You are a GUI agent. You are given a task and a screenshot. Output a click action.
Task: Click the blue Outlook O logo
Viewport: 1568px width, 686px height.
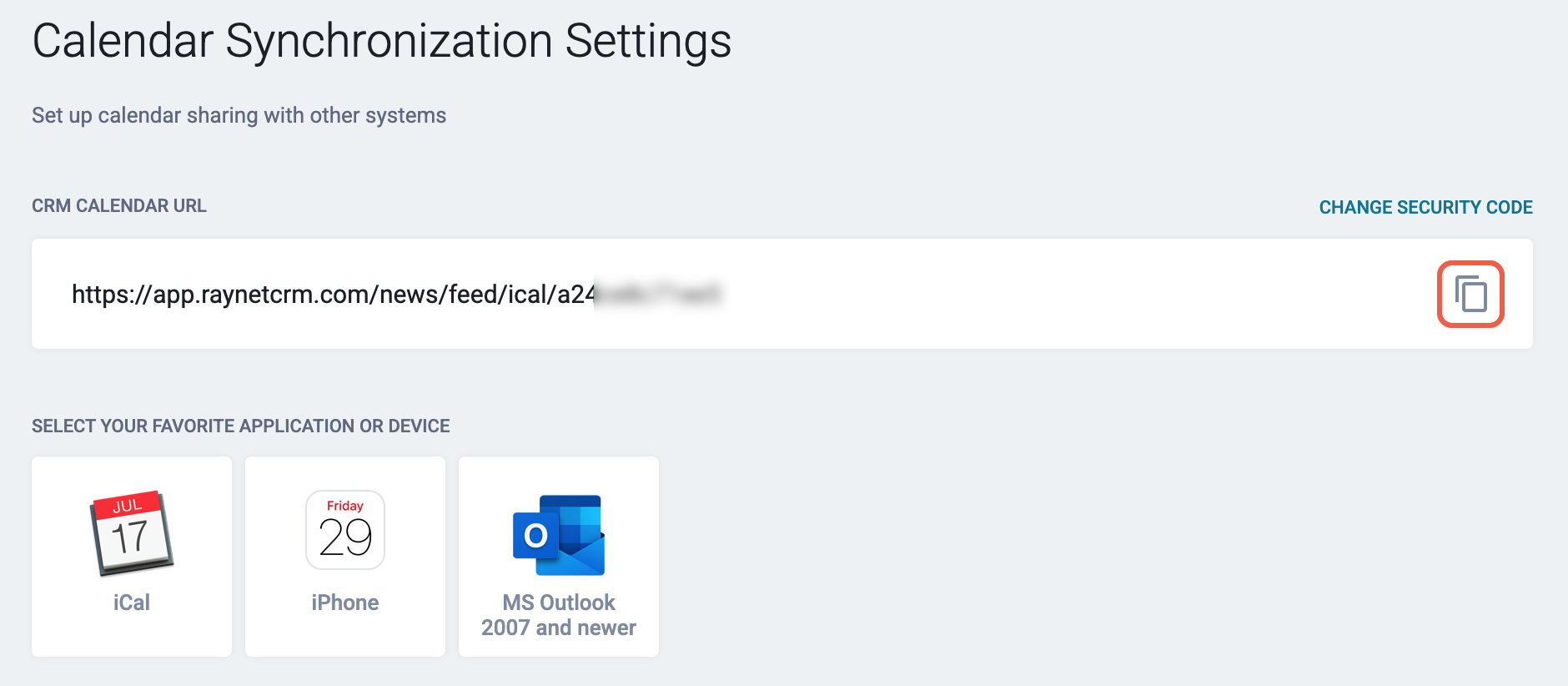coord(535,536)
